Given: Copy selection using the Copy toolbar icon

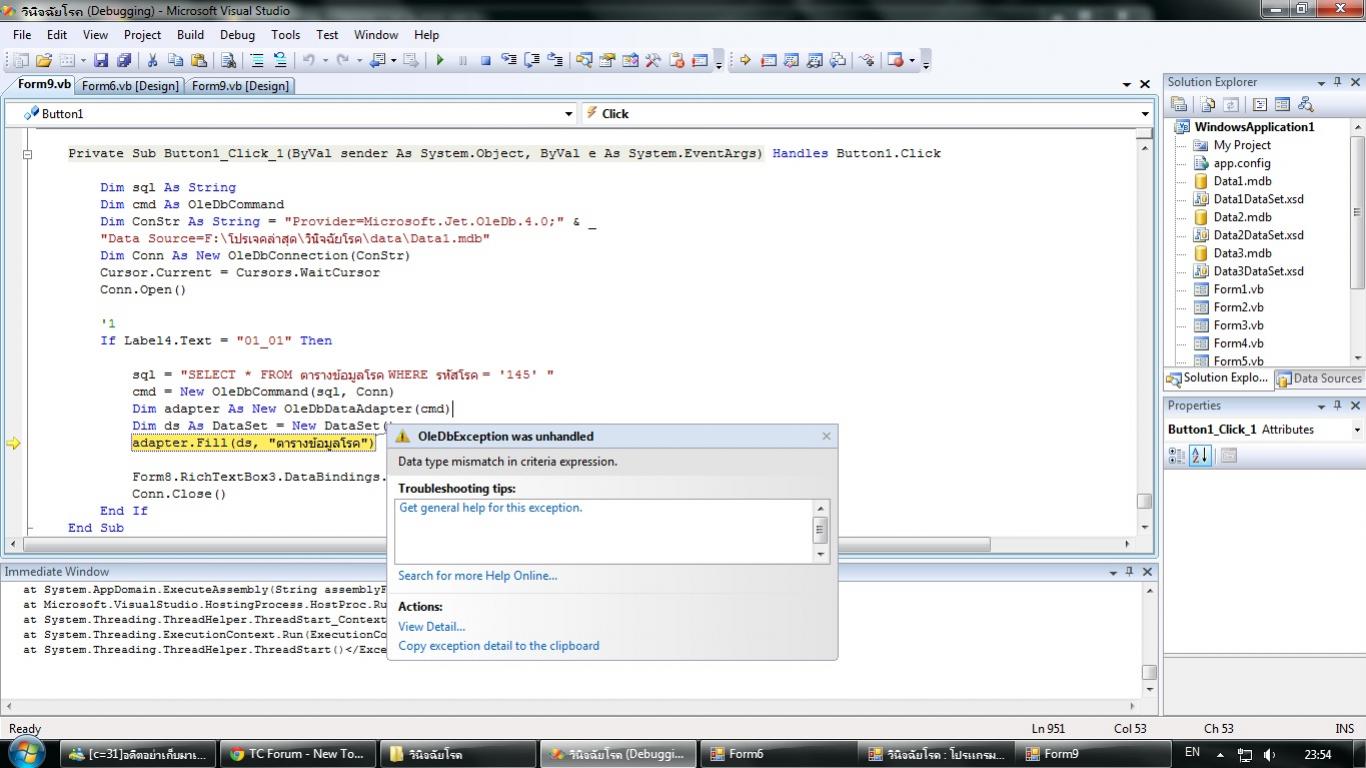Looking at the screenshot, I should pos(175,60).
